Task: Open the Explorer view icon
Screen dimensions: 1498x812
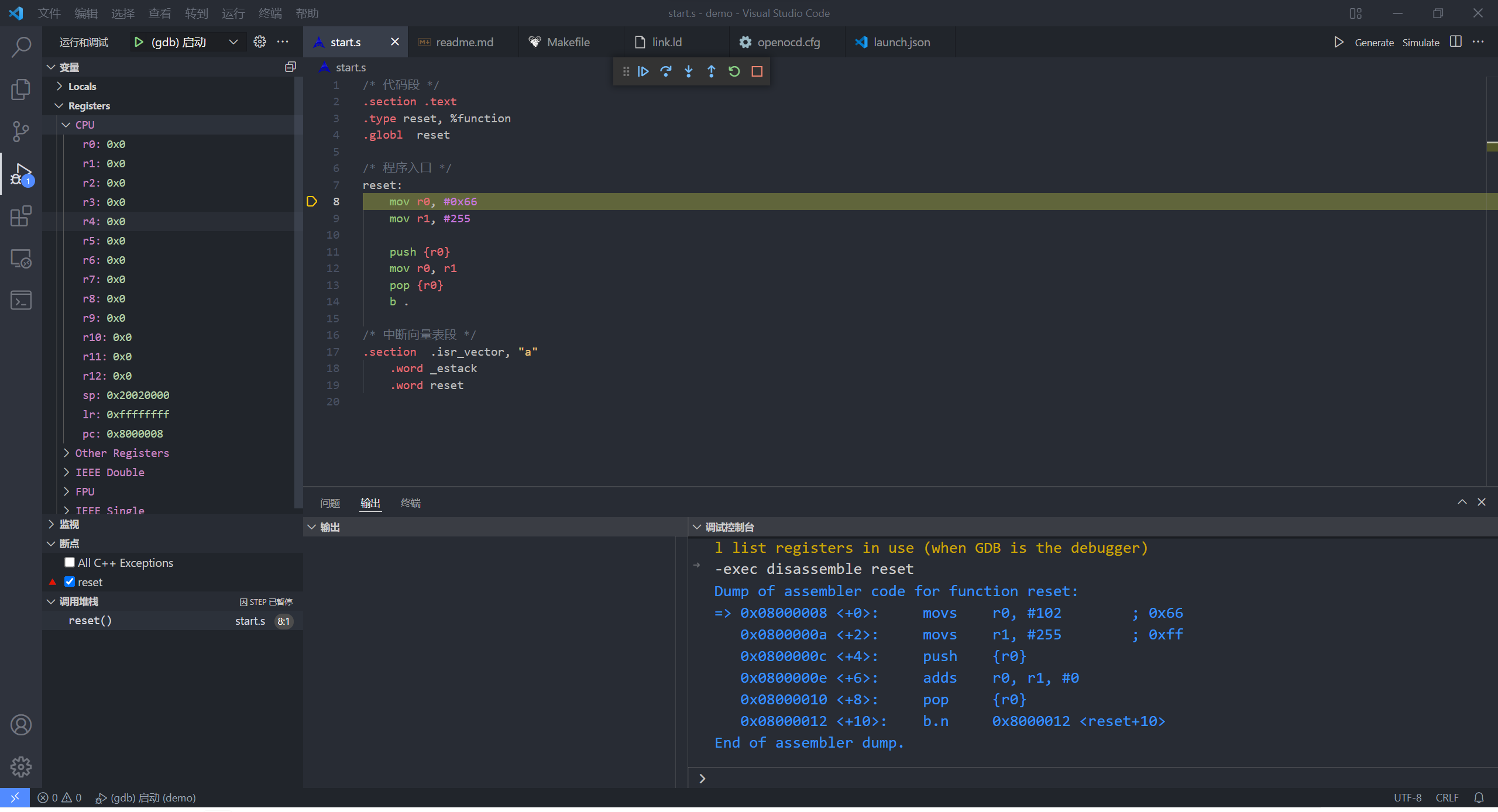Action: tap(21, 89)
